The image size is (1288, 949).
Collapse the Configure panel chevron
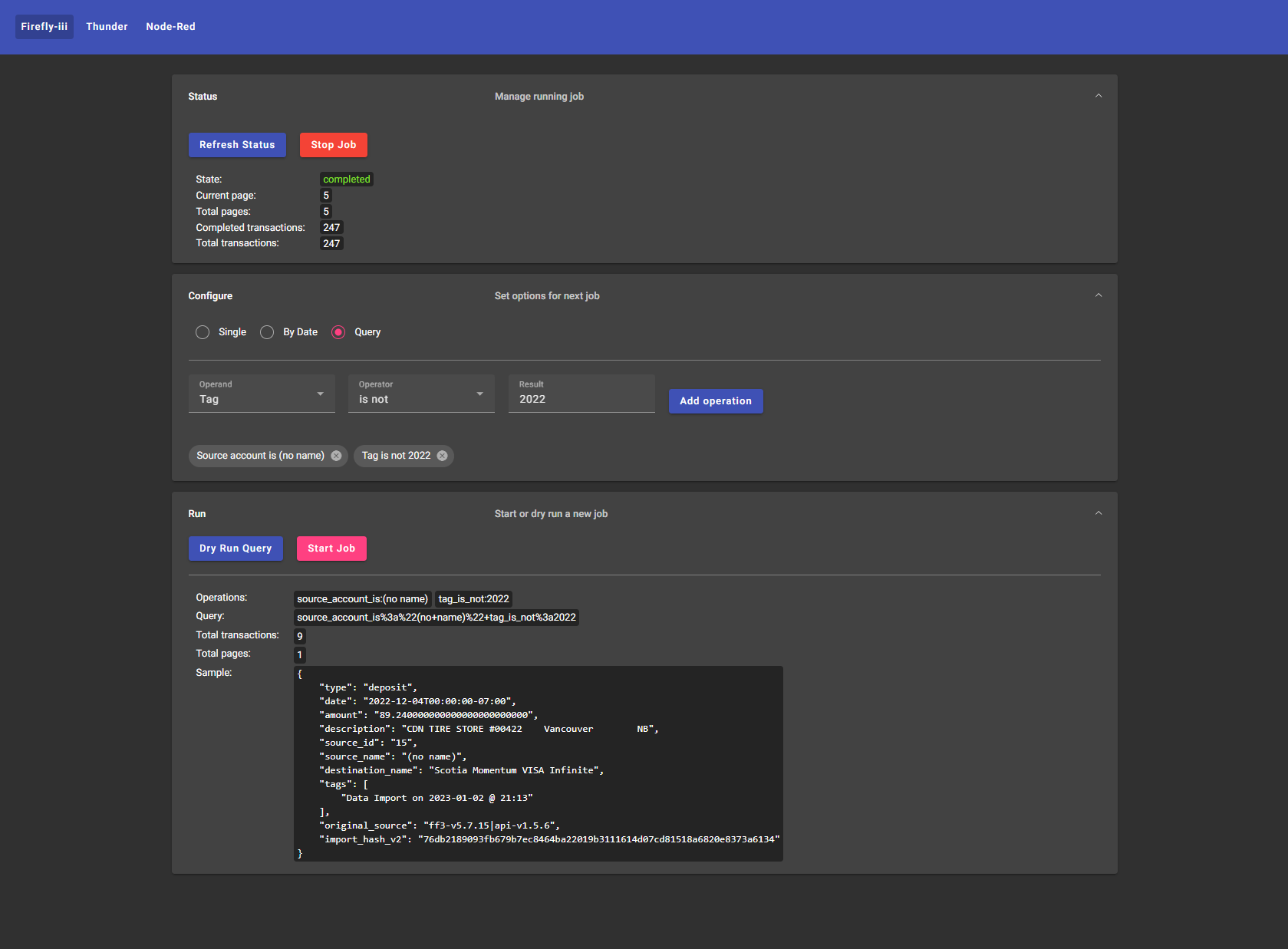point(1099,295)
